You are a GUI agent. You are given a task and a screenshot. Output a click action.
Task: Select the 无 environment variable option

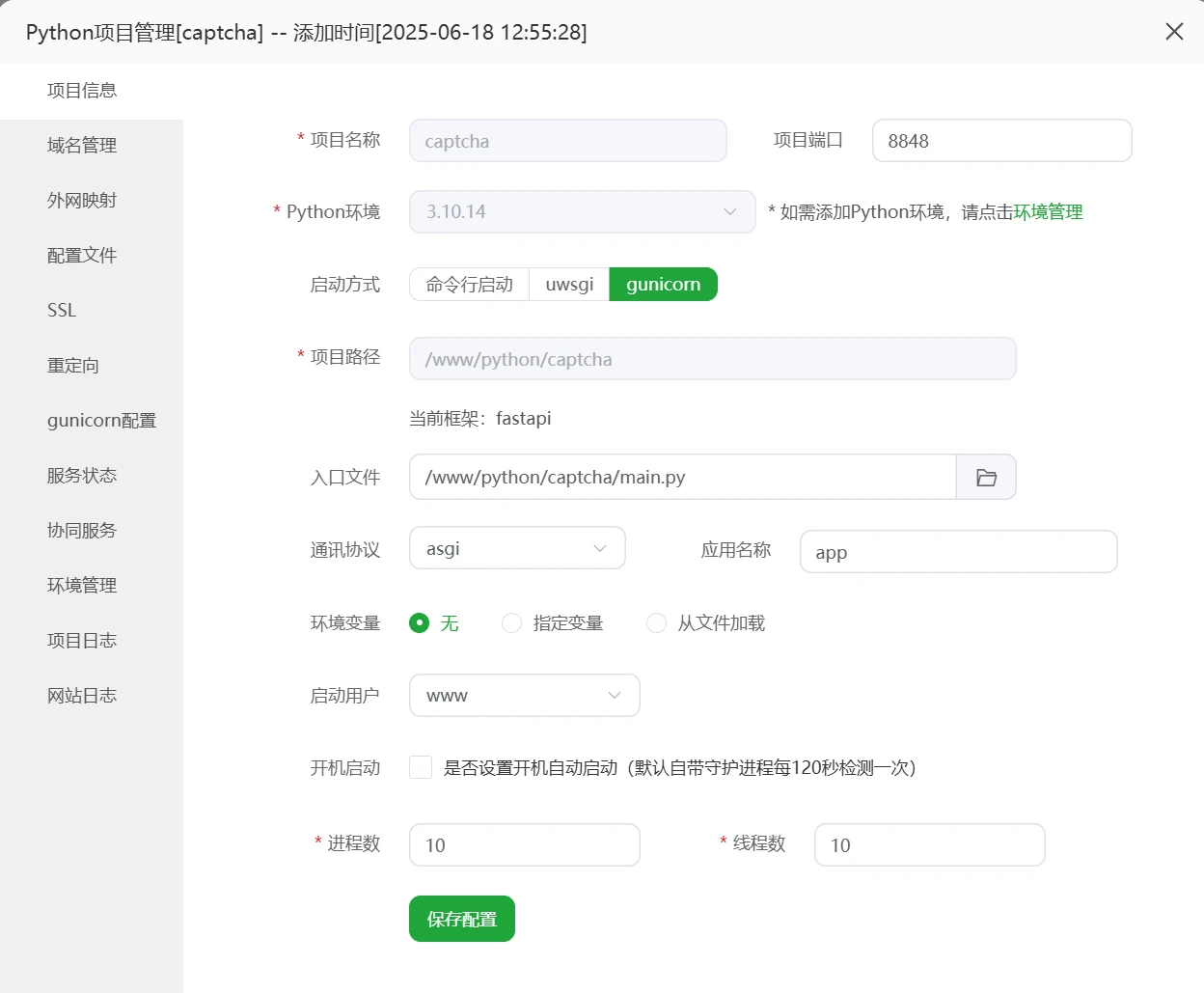click(x=419, y=623)
